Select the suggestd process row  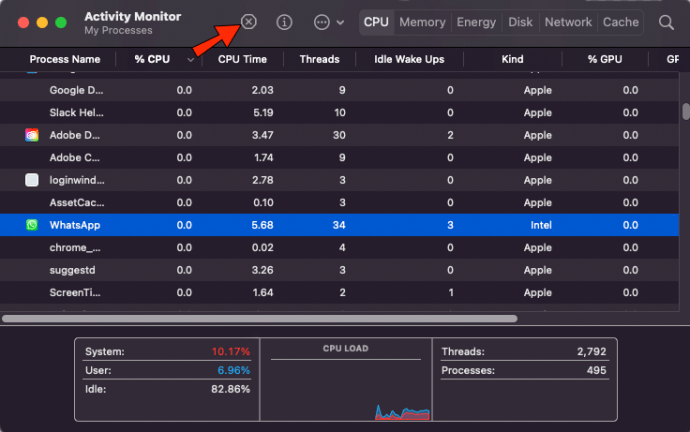(x=339, y=270)
